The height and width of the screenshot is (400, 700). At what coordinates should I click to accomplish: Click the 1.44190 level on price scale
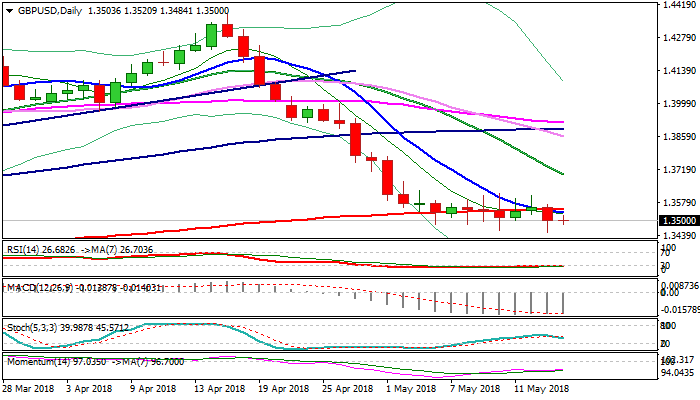pyautogui.click(x=678, y=6)
